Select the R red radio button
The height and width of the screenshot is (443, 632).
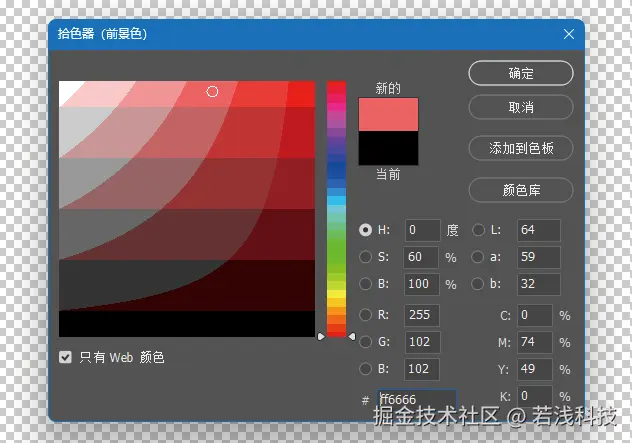point(365,315)
